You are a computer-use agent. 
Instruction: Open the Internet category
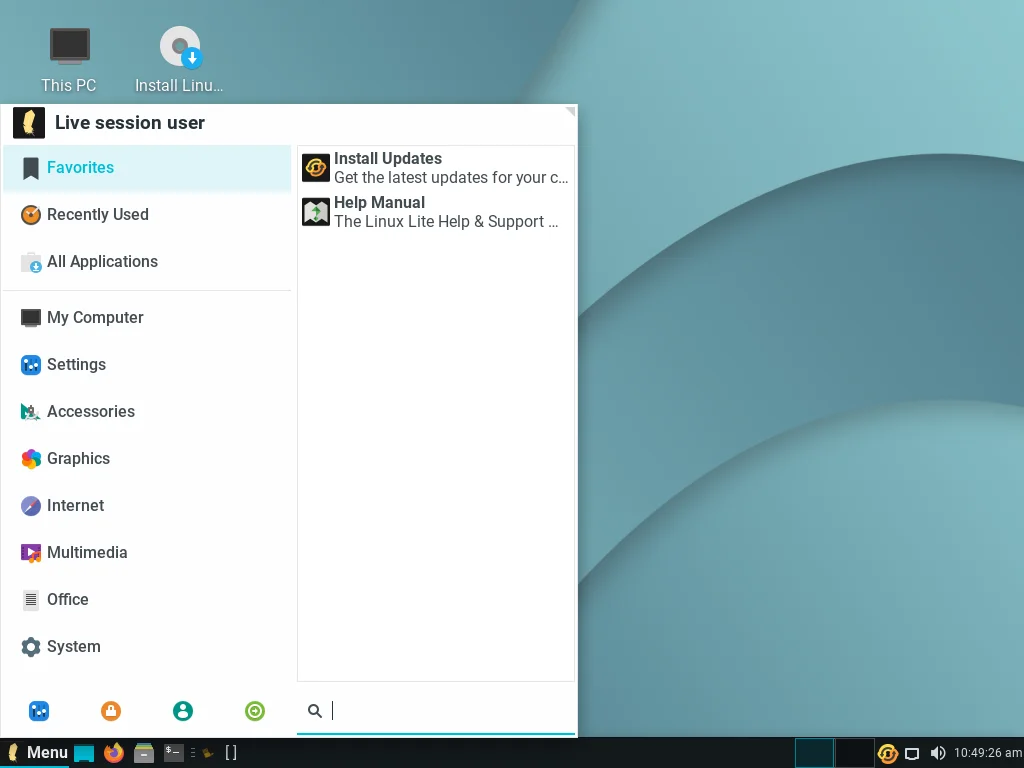147,505
